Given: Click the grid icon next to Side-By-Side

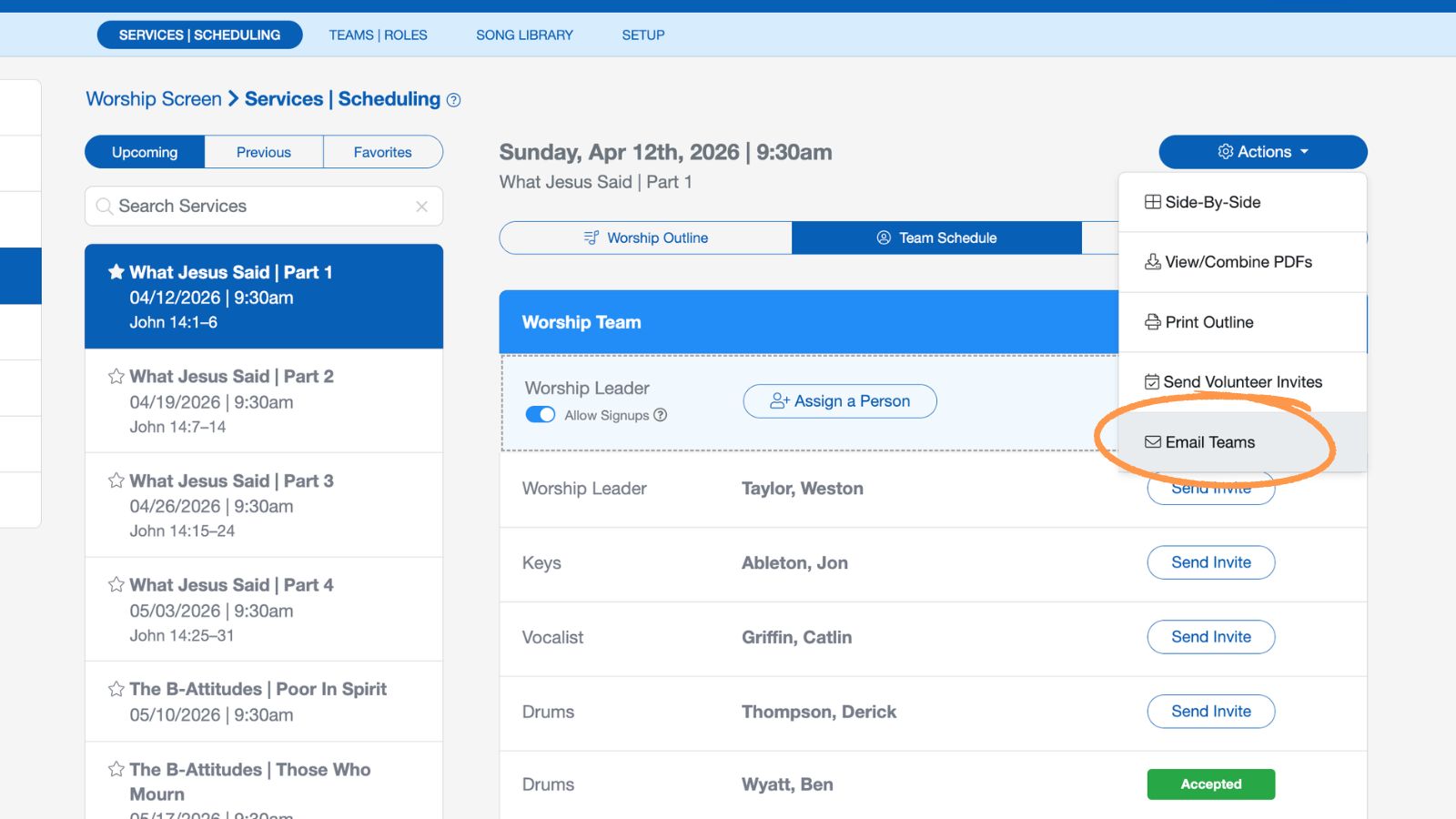Looking at the screenshot, I should (x=1152, y=201).
